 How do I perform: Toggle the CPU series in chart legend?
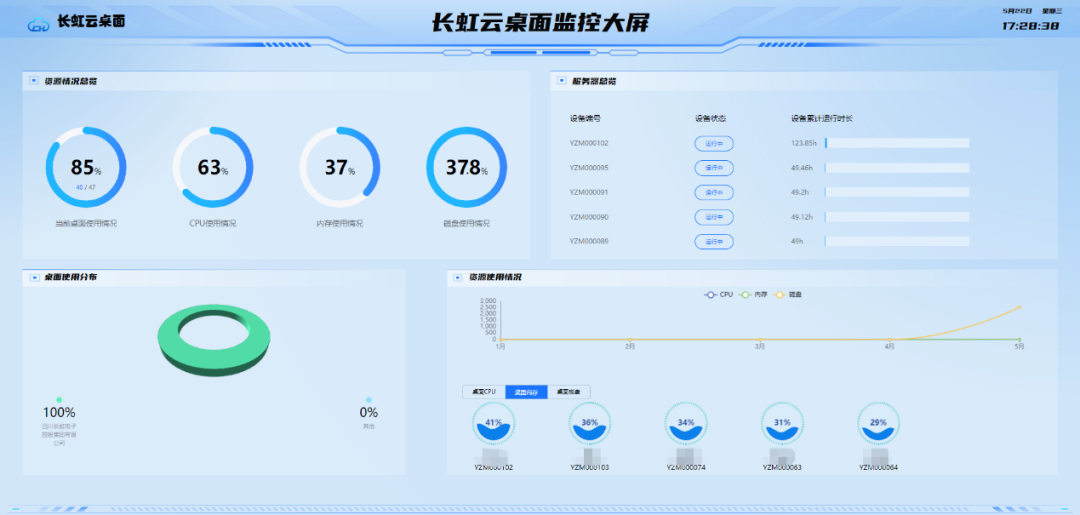[718, 295]
